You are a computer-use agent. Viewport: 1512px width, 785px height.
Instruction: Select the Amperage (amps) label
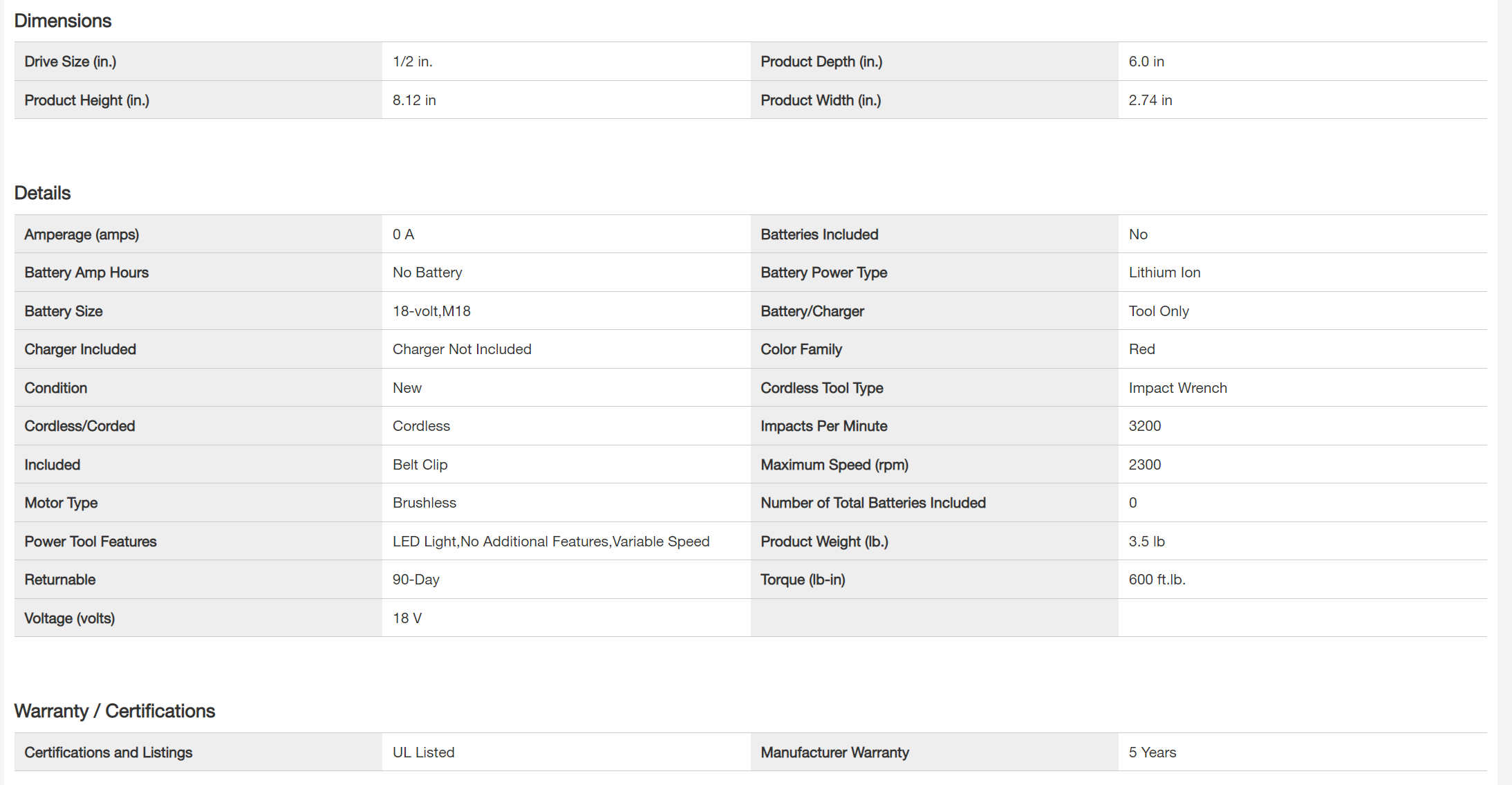point(82,234)
